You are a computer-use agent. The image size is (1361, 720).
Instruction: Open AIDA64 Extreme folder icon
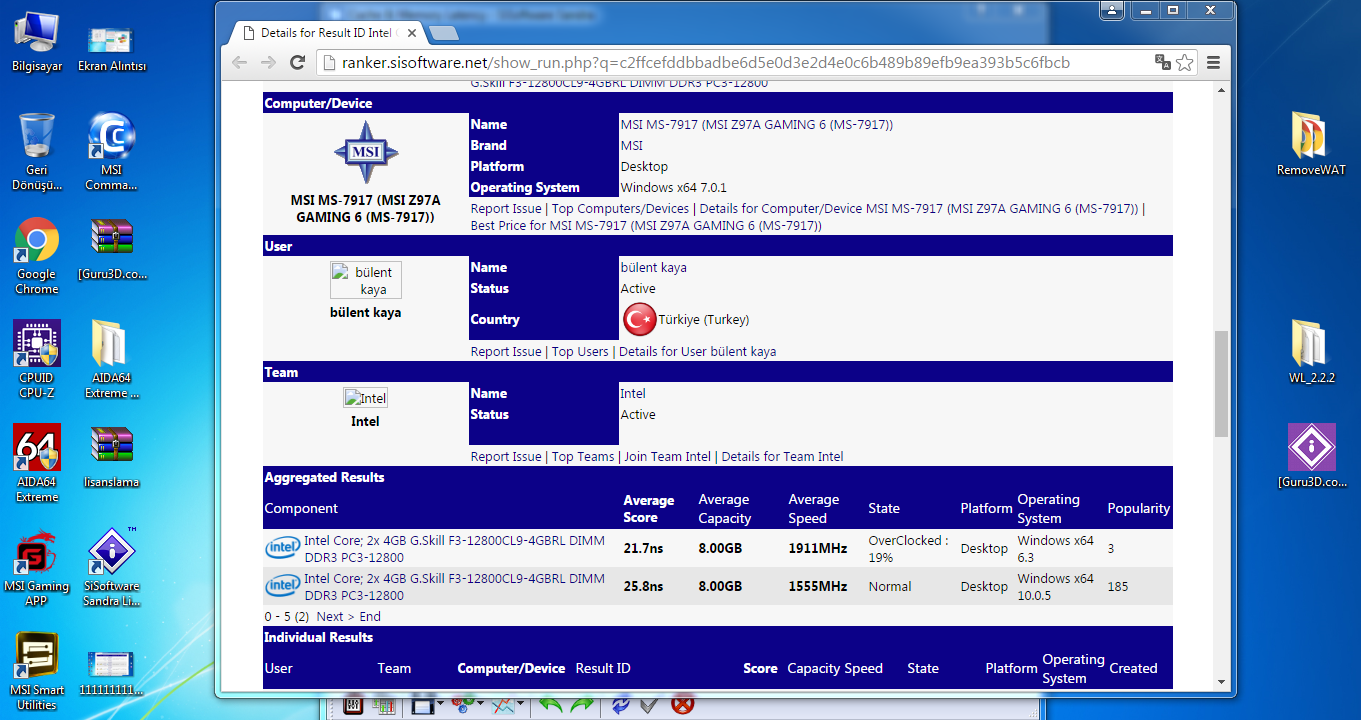(111, 360)
